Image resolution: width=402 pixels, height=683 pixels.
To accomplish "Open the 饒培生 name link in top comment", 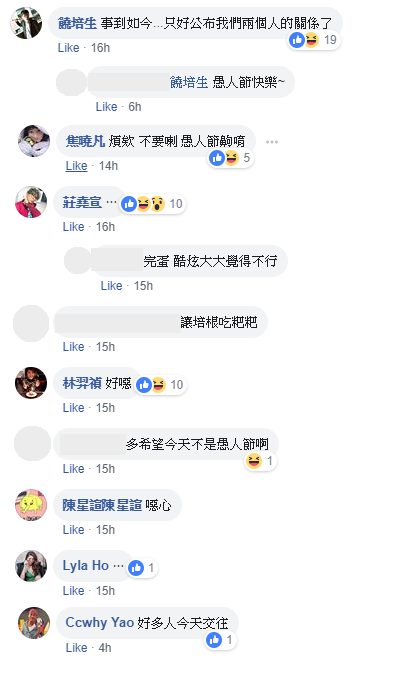I will coord(78,23).
